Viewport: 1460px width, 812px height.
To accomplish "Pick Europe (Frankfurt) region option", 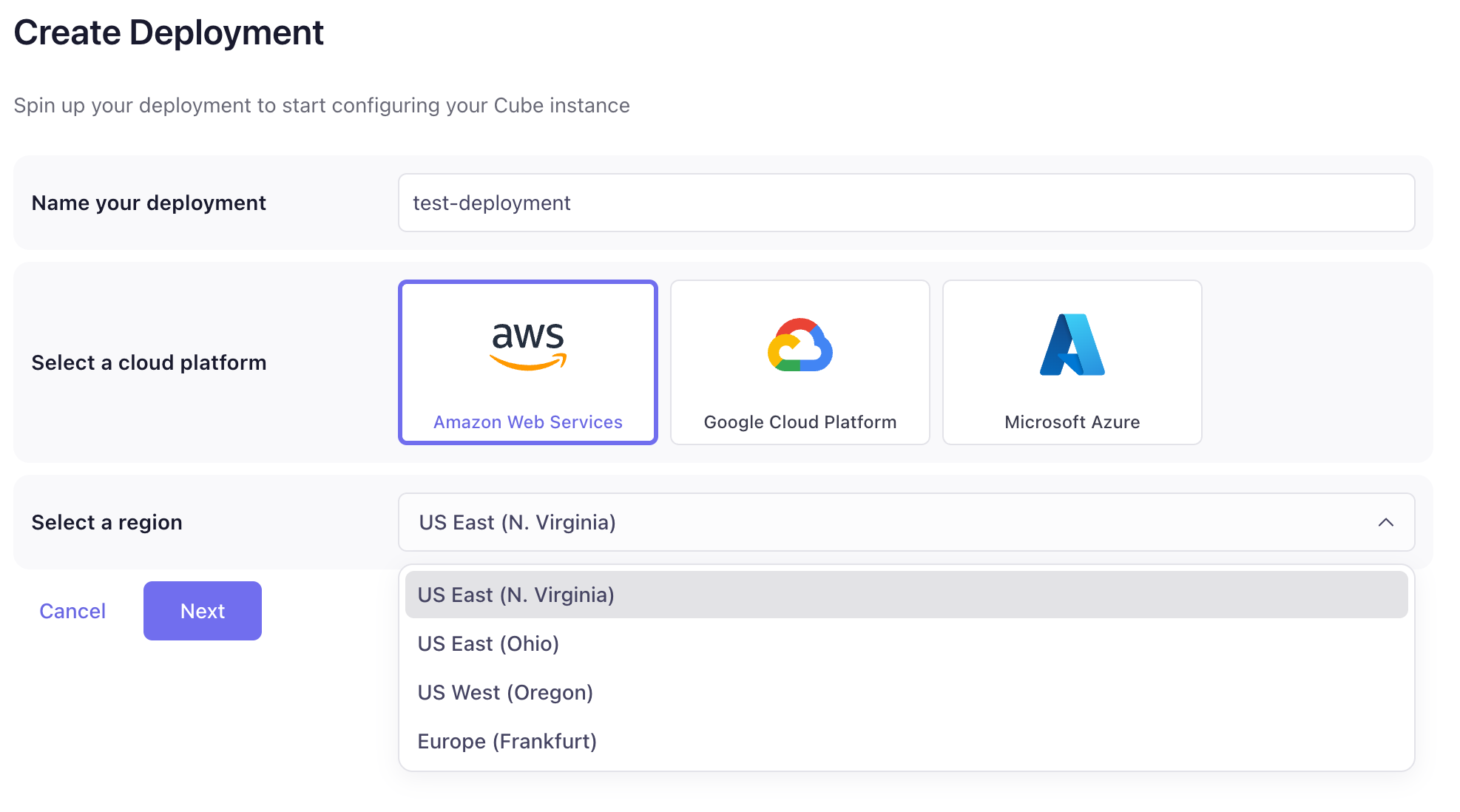I will [x=907, y=741].
